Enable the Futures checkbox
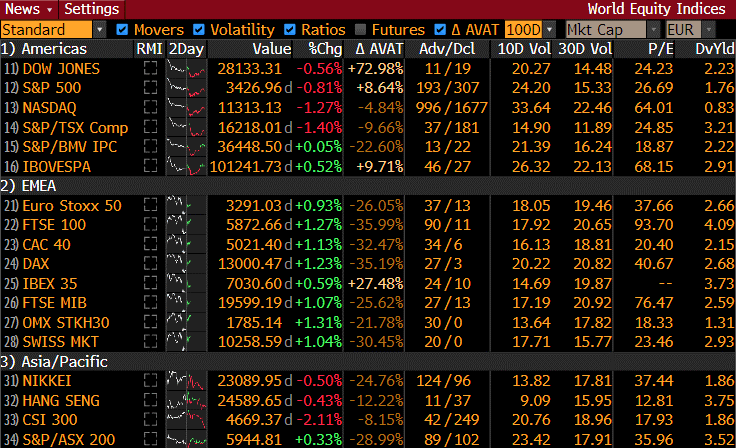 pyautogui.click(x=360, y=30)
